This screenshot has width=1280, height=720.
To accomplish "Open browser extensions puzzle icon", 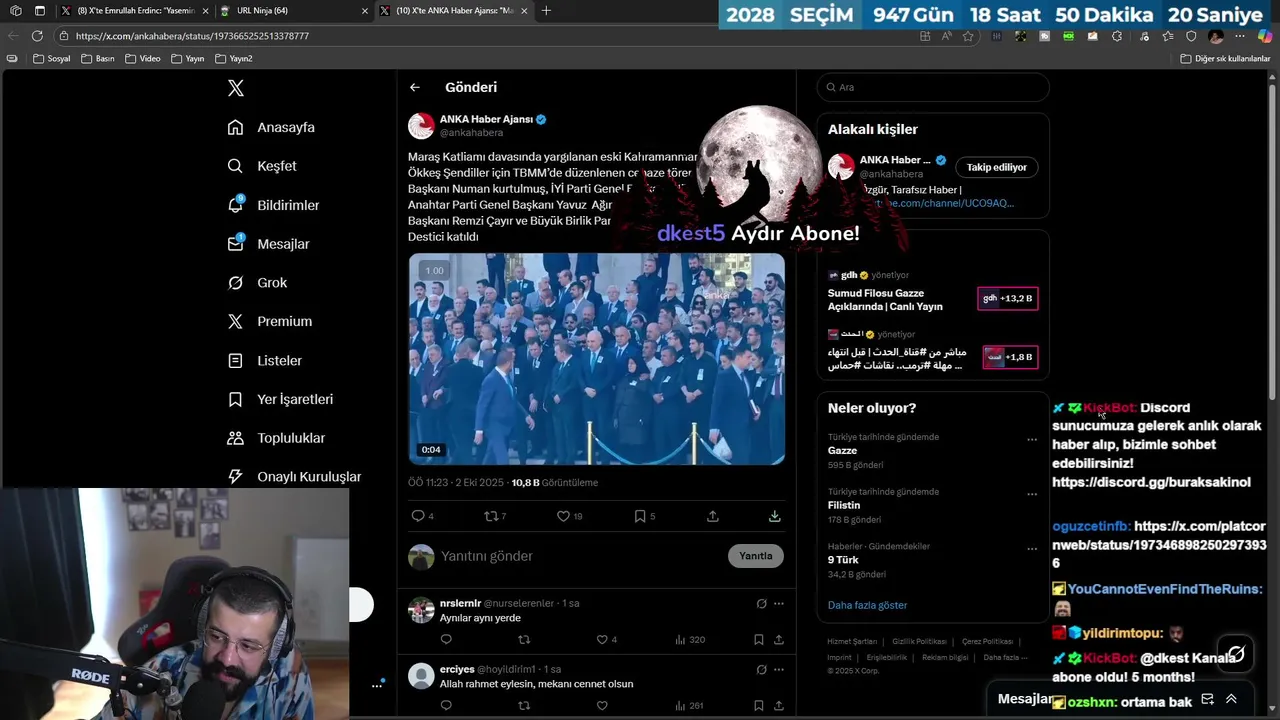I will click(1117, 36).
